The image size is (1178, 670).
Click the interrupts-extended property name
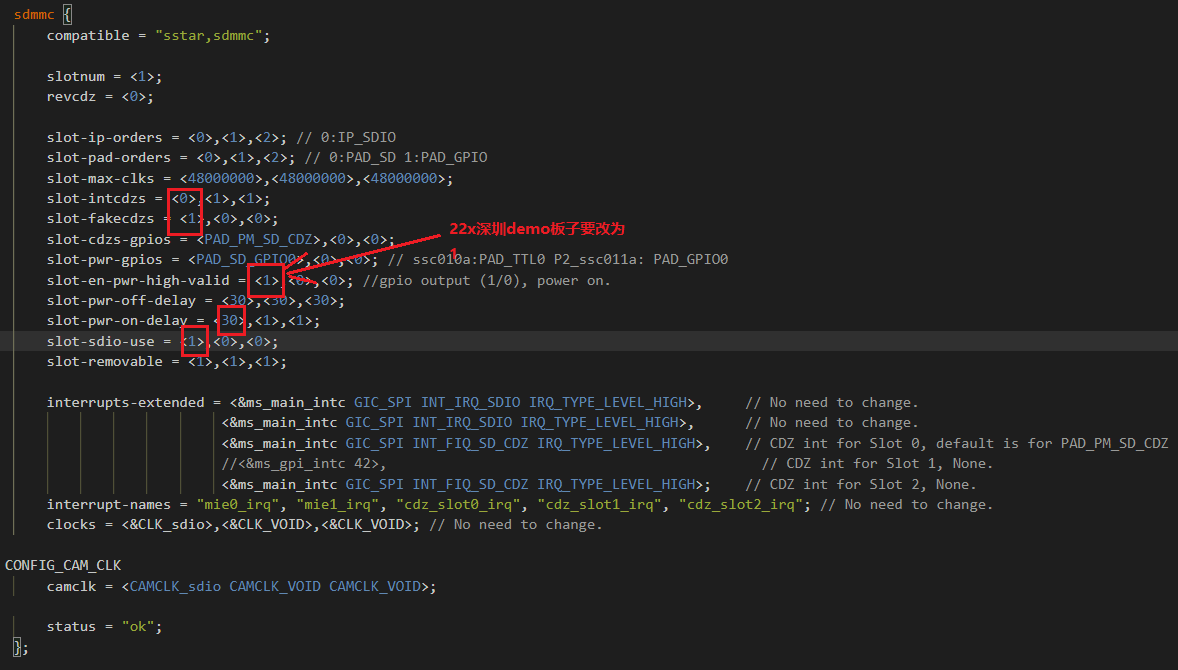(x=128, y=402)
